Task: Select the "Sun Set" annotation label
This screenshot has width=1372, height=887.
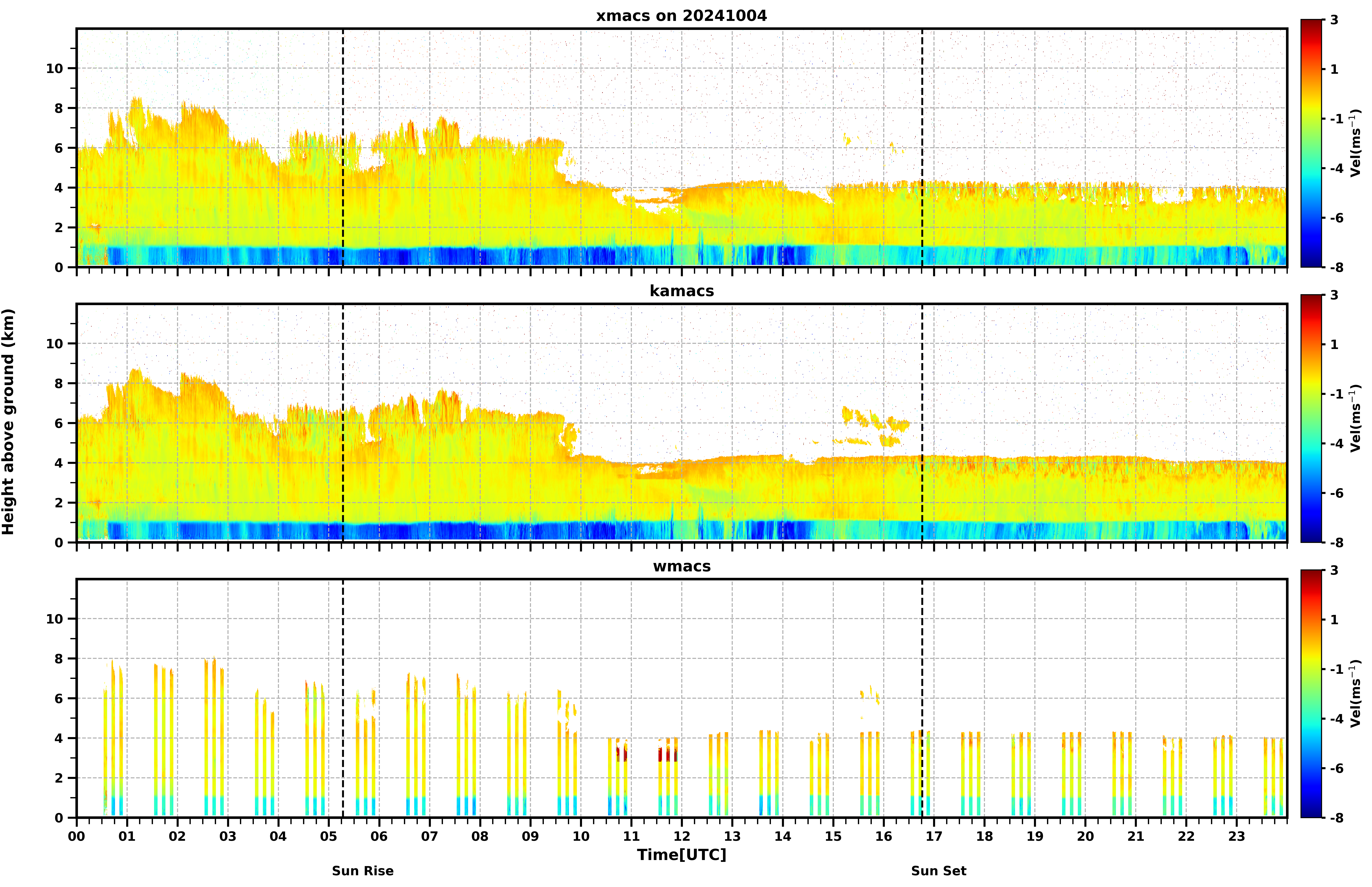Action: [x=938, y=871]
